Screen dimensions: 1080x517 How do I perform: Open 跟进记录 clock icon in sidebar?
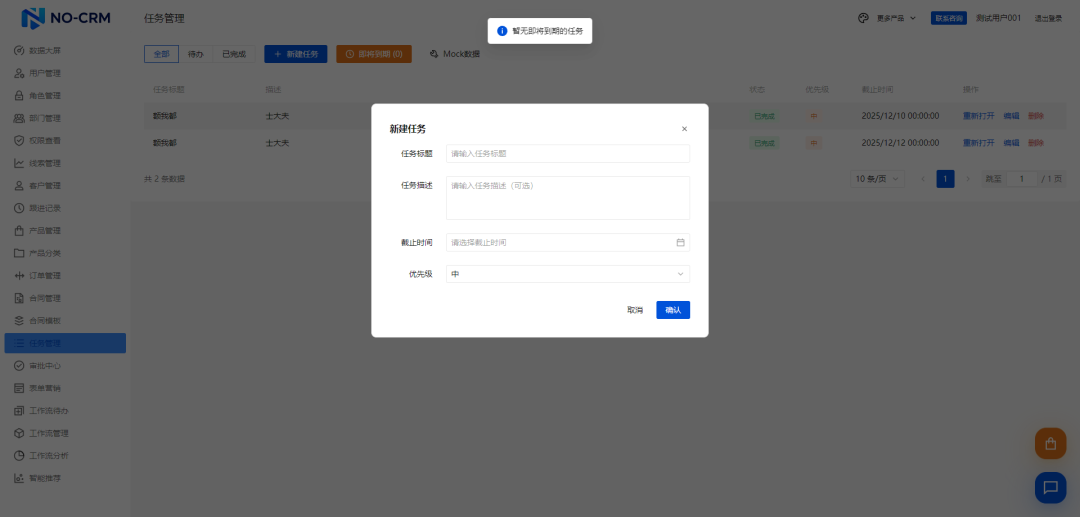click(19, 208)
